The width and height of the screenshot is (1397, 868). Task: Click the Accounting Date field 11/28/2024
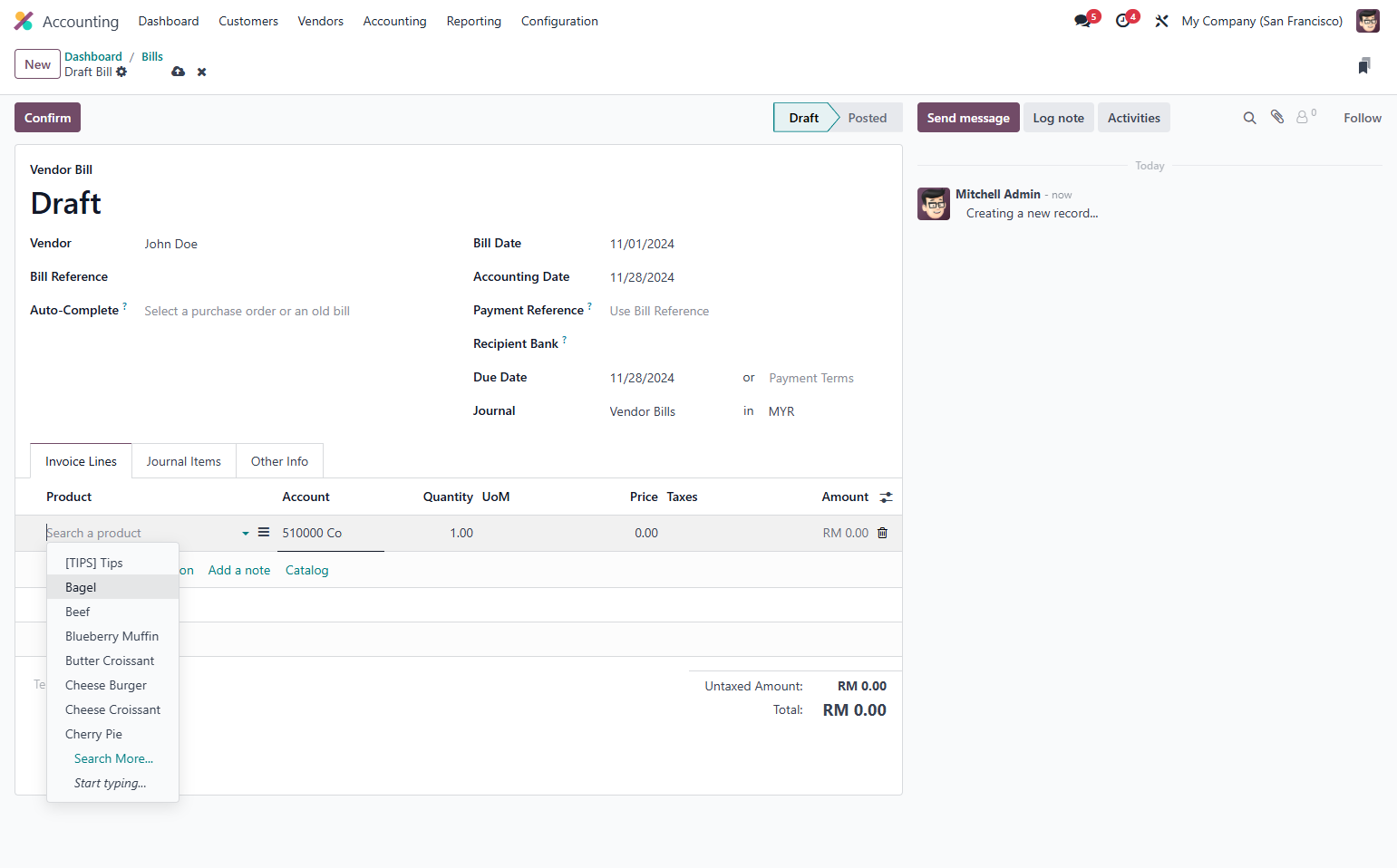click(748, 277)
